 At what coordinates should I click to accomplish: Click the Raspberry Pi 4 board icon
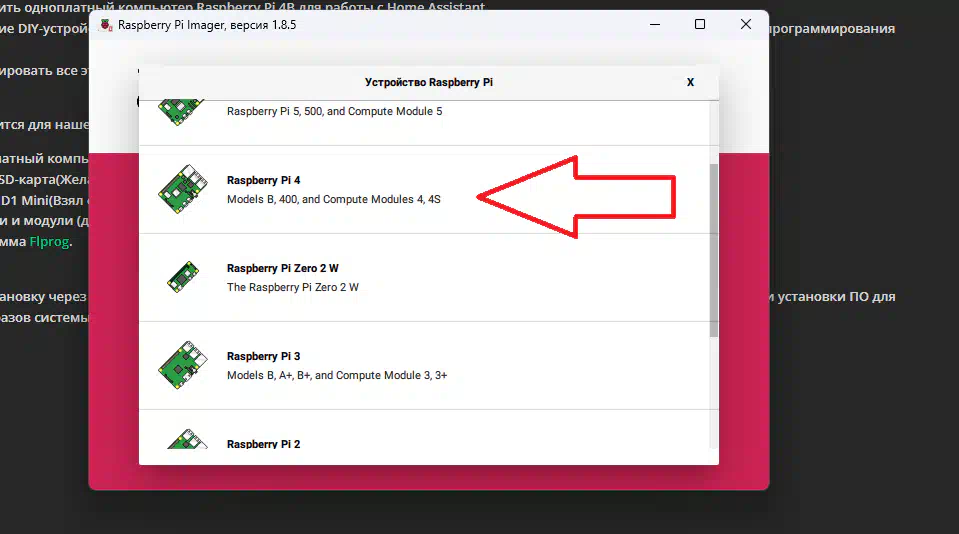point(183,189)
